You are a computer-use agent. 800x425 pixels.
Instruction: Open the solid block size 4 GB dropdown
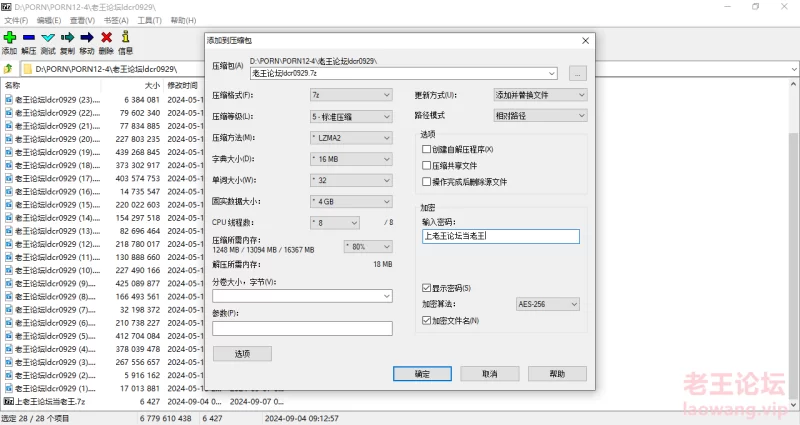click(x=351, y=202)
